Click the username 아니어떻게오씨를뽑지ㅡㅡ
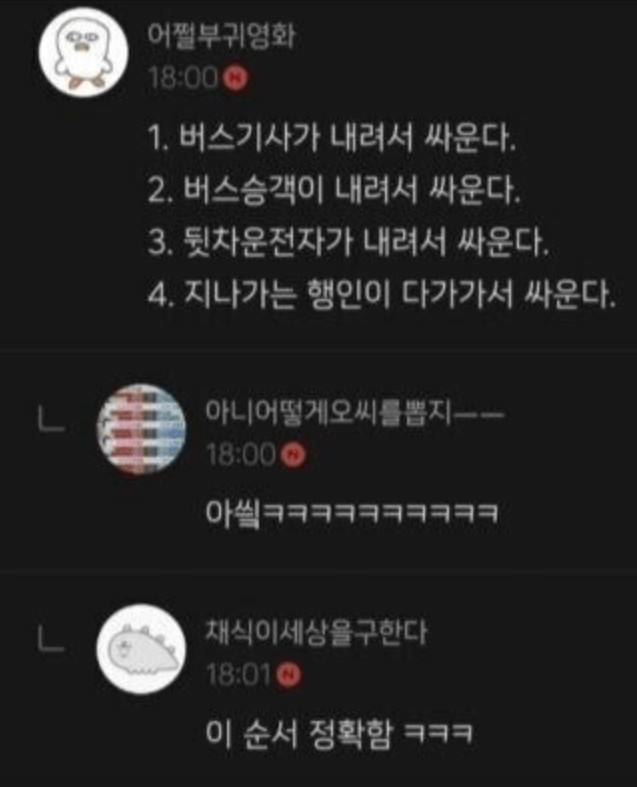637x787 pixels. (354, 413)
